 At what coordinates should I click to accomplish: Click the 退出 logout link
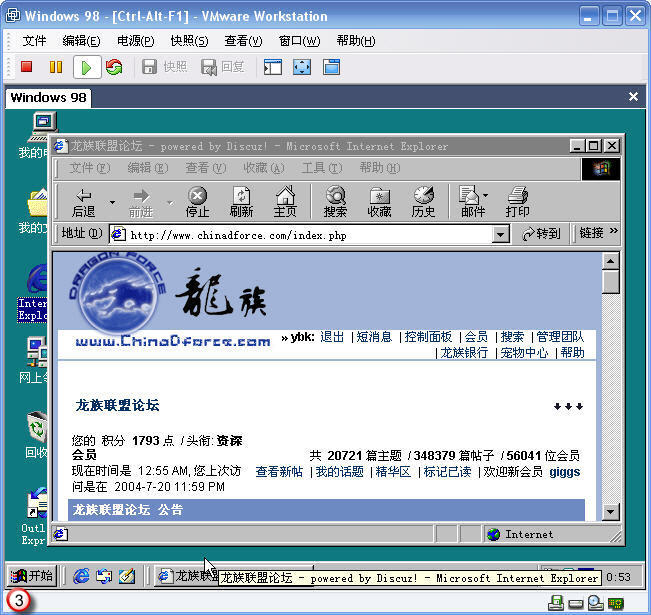point(332,337)
